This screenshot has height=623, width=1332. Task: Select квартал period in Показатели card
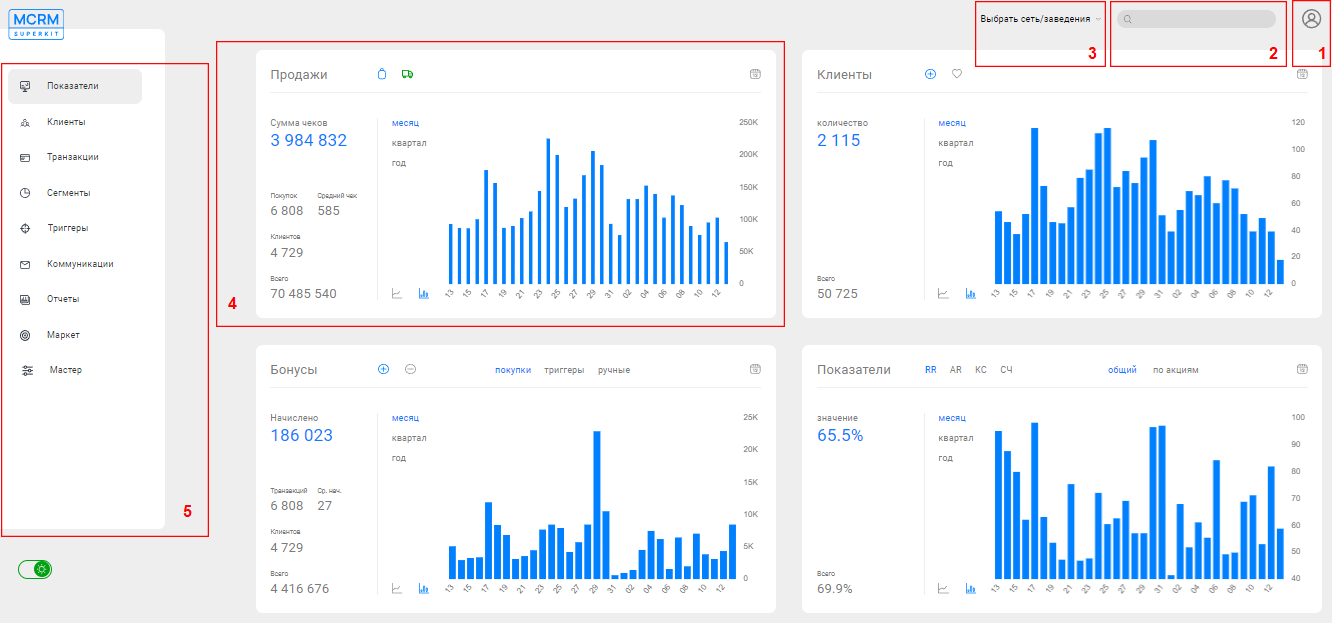coord(955,438)
